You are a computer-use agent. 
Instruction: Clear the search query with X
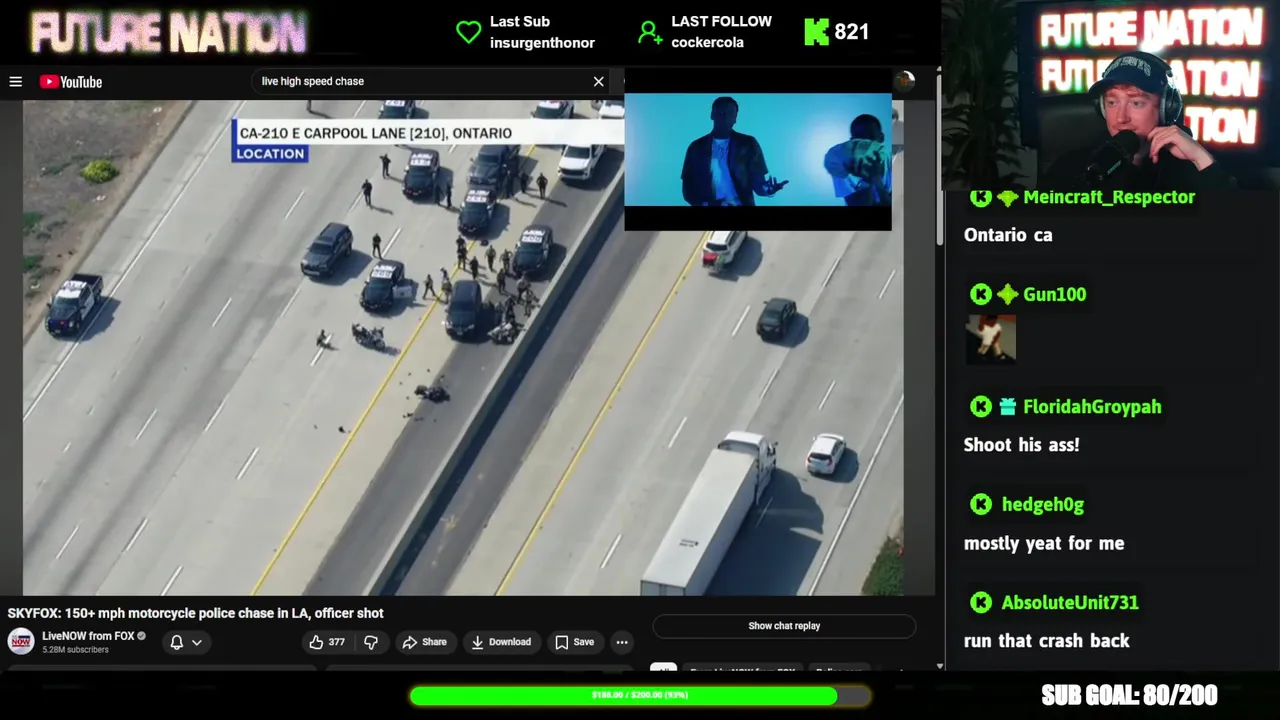click(x=598, y=82)
